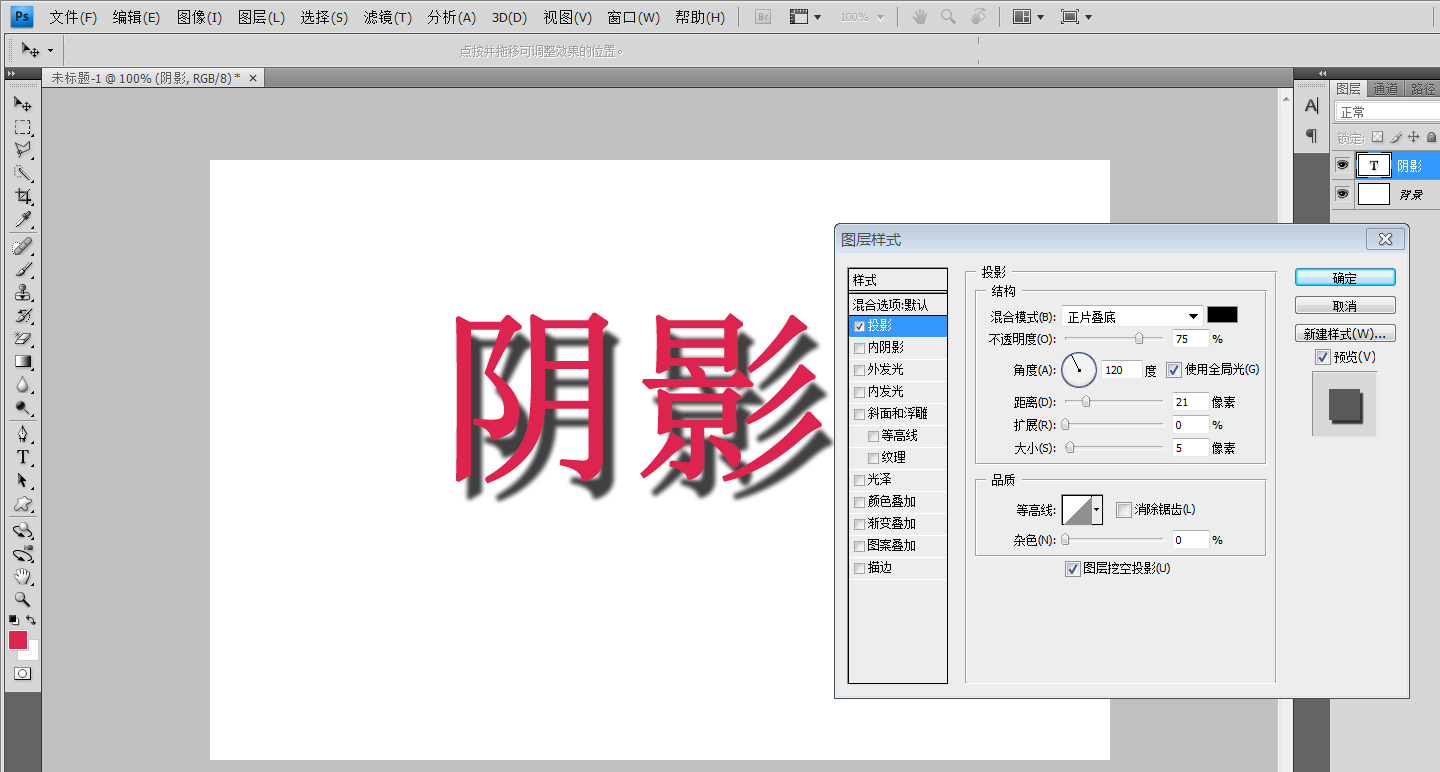1440x772 pixels.
Task: Enable the 斜面和浮雕 style checkbox
Action: [859, 414]
